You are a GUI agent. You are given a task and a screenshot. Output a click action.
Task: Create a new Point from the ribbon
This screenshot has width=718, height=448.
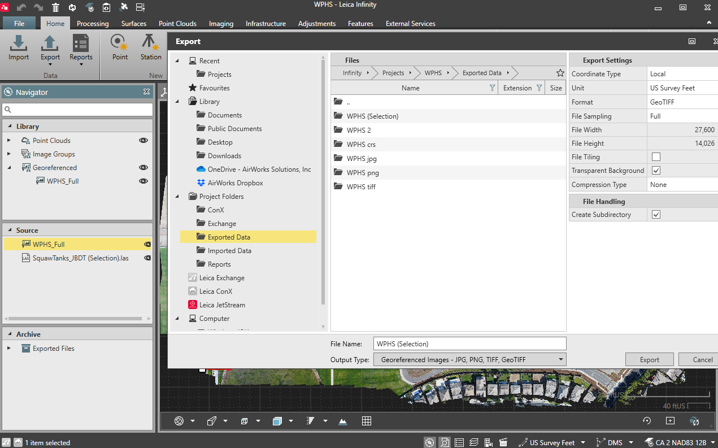[x=120, y=48]
